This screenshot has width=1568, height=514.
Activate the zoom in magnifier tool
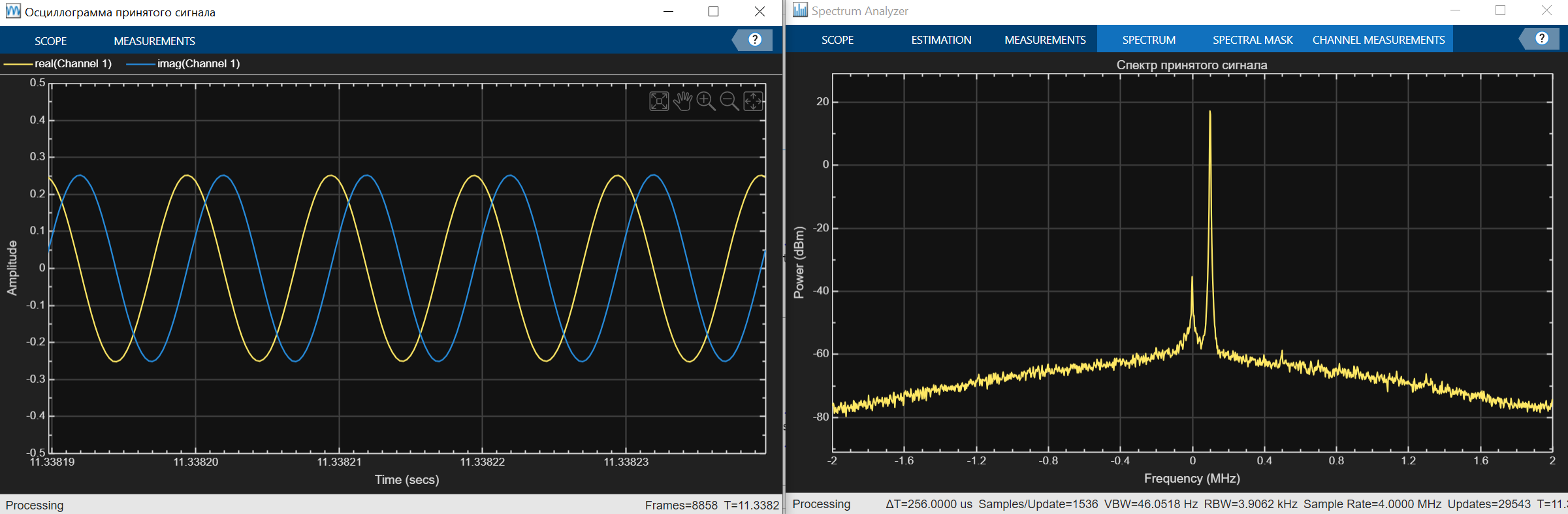[706, 101]
